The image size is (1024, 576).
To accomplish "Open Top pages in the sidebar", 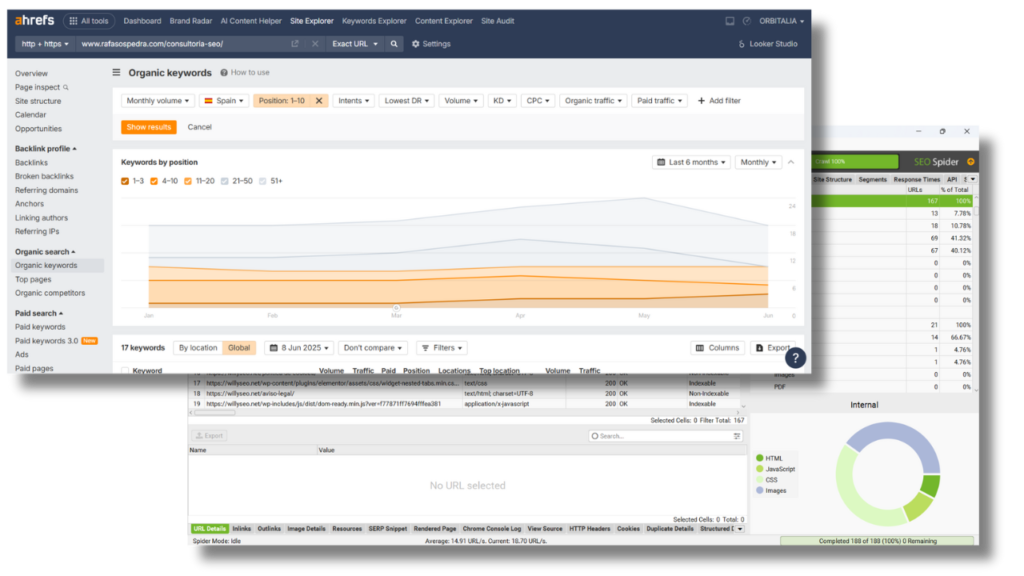I will point(33,280).
